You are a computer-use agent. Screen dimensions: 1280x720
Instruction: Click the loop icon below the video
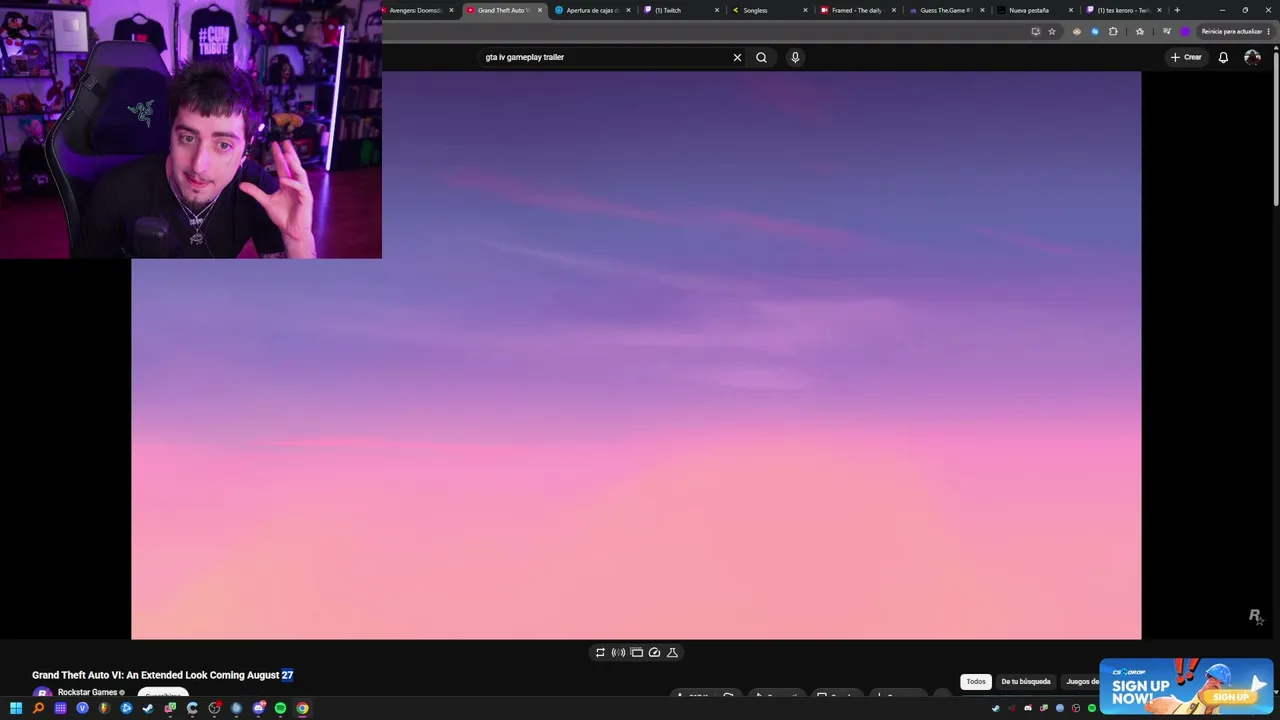coord(600,652)
